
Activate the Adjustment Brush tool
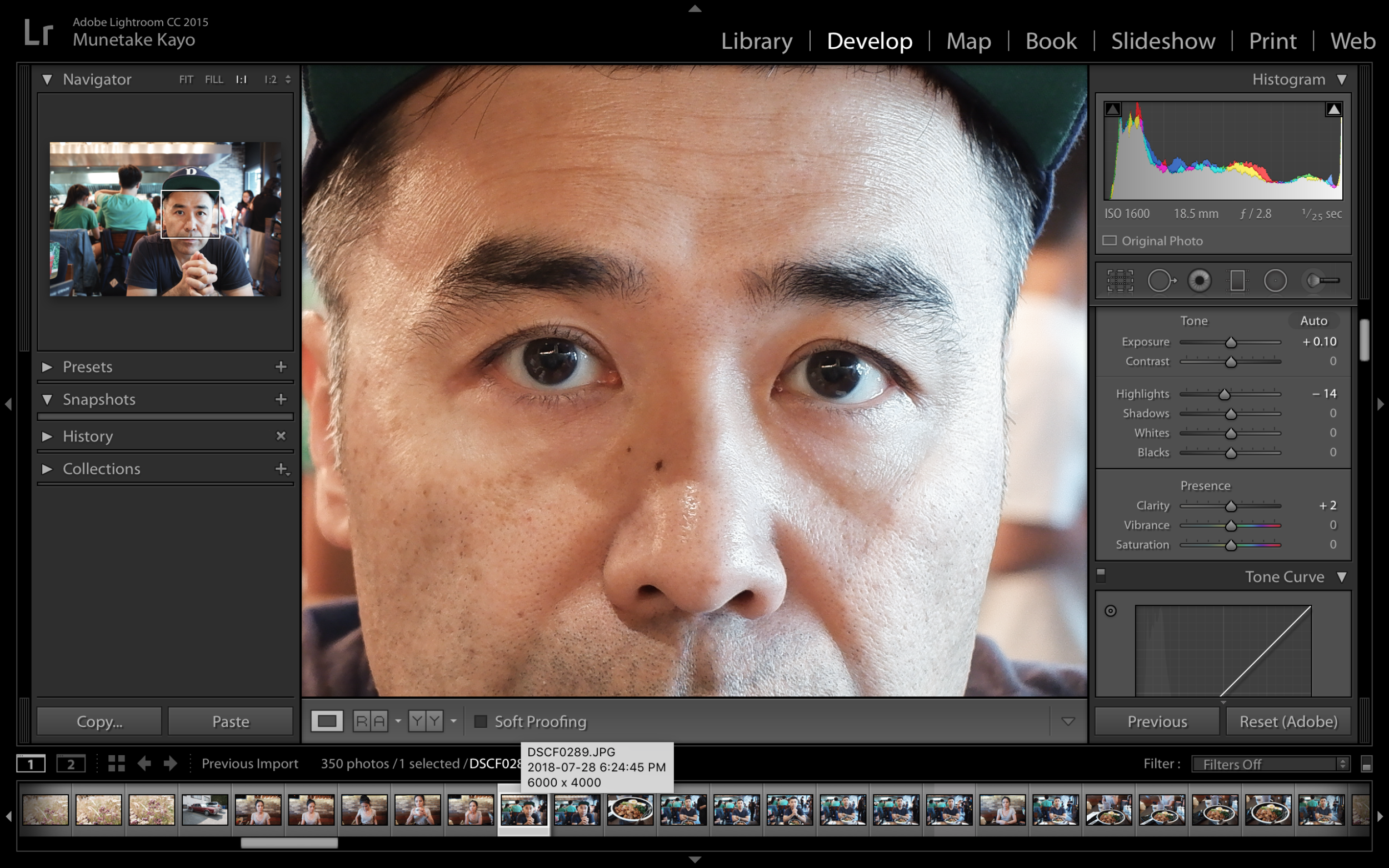(x=1322, y=280)
